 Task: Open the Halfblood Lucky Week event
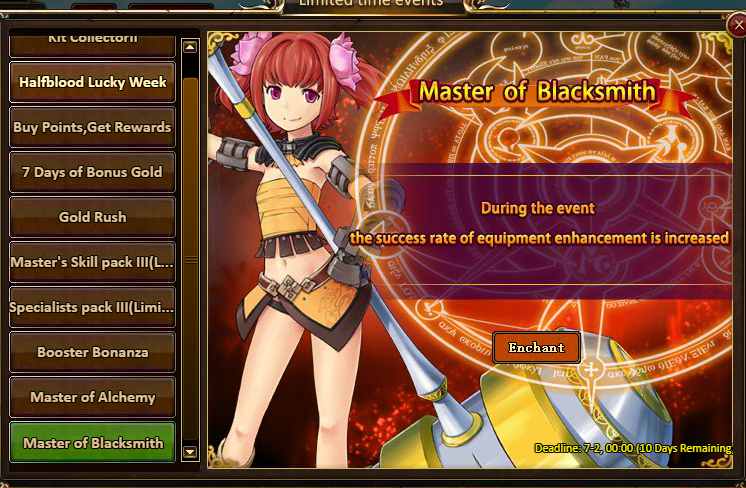tap(92, 82)
